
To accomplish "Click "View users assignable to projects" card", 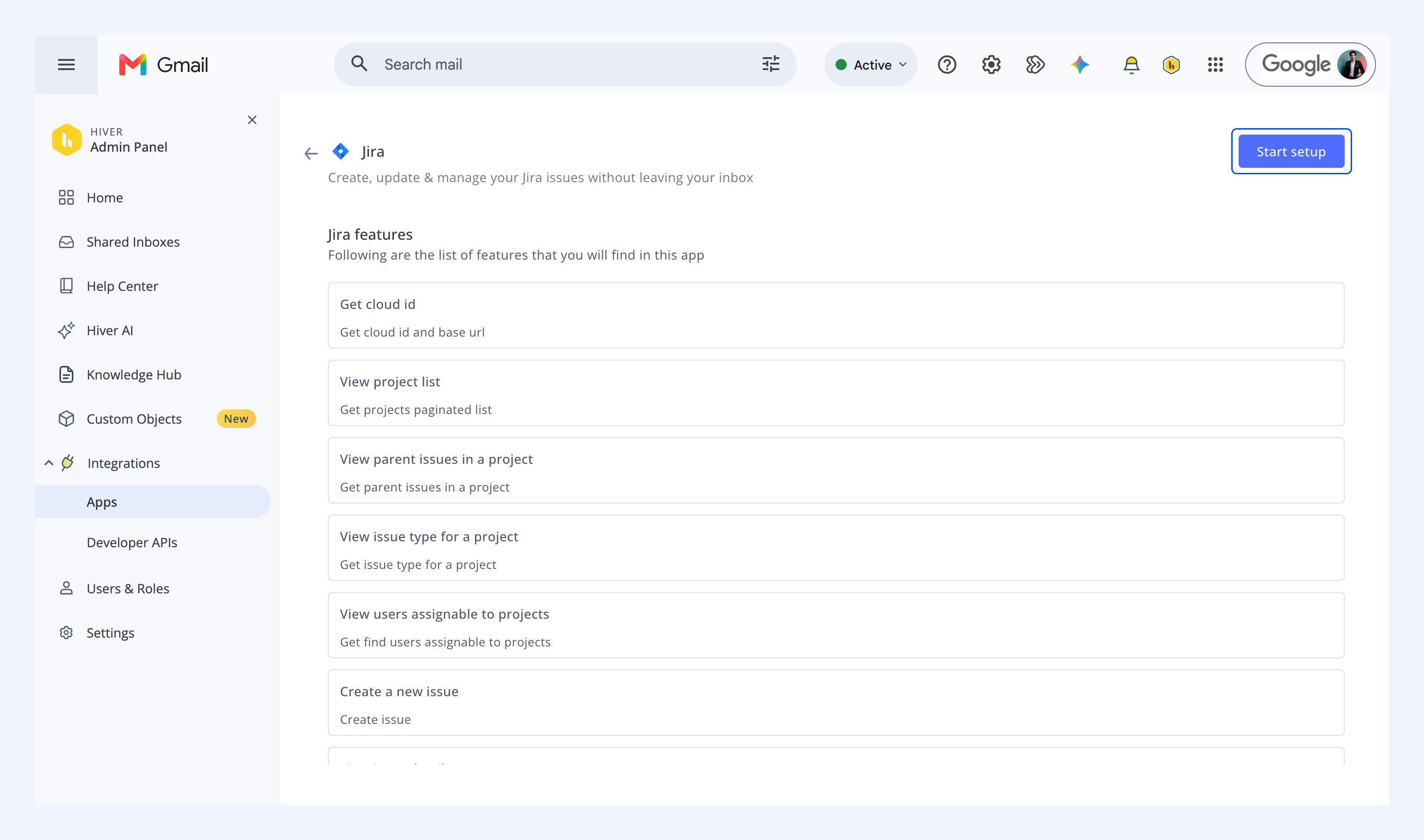I will 836,626.
